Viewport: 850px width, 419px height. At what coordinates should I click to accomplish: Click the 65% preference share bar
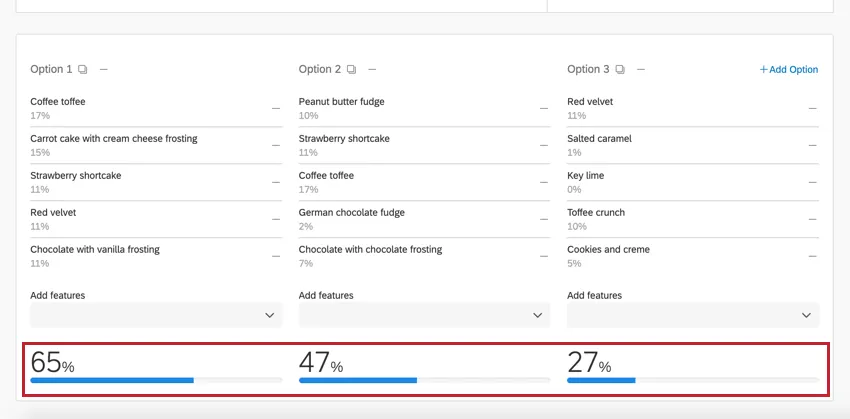[156, 380]
